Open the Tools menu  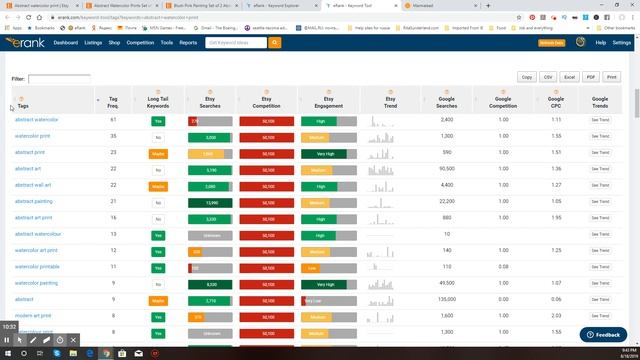pos(167,42)
